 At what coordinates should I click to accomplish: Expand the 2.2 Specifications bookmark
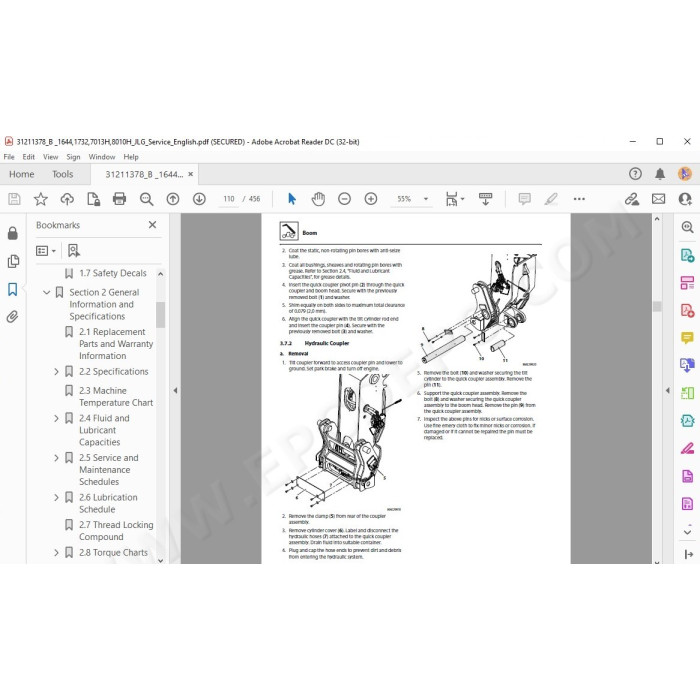56,371
